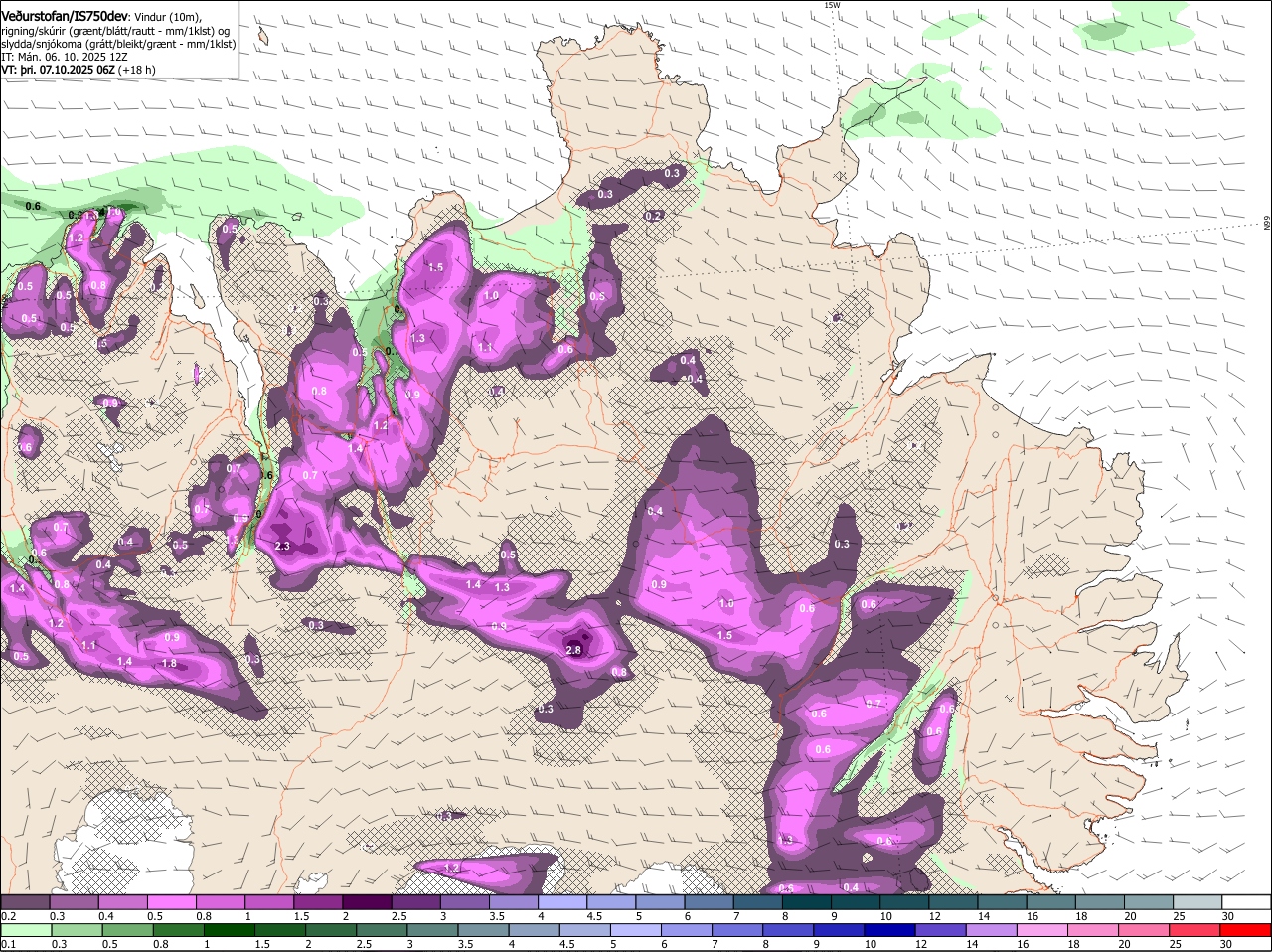Select the deep blue 10 swatch in rain scale

(890, 931)
